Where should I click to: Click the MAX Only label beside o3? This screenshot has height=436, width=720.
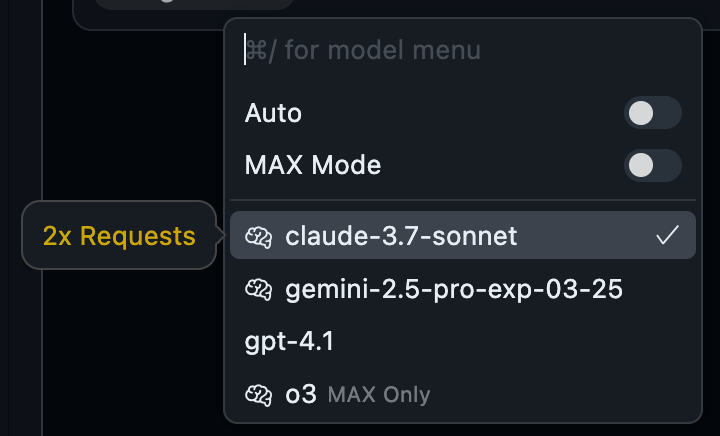(x=379, y=395)
